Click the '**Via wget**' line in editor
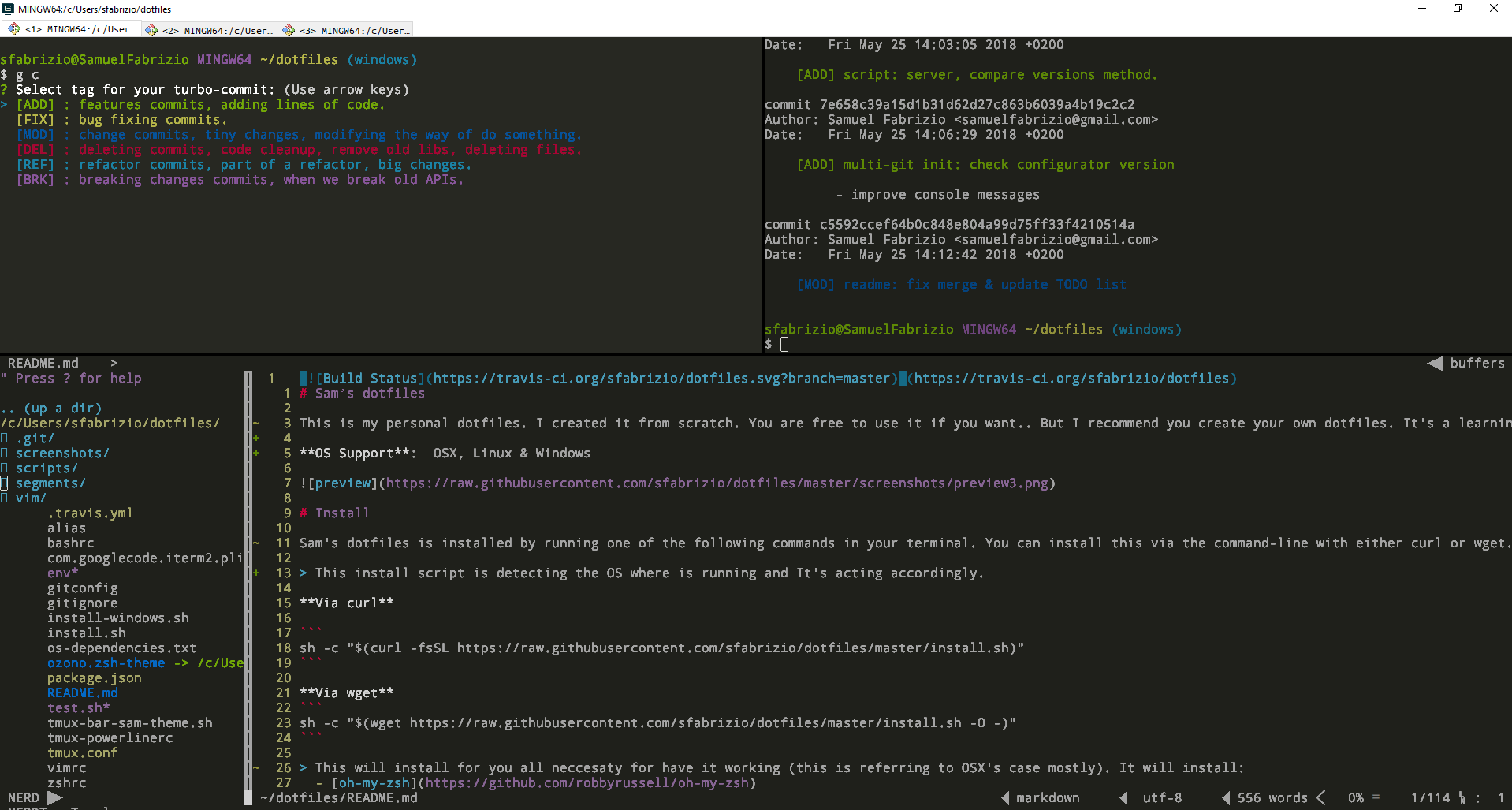The image size is (1512, 810). (x=346, y=693)
